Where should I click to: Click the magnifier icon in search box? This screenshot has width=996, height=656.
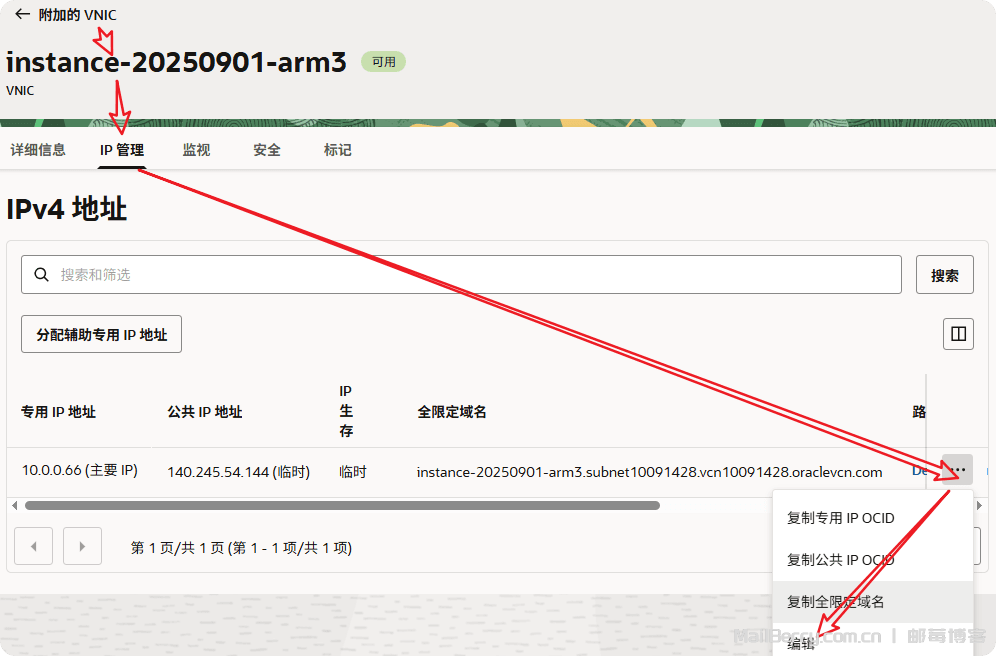tap(42, 274)
